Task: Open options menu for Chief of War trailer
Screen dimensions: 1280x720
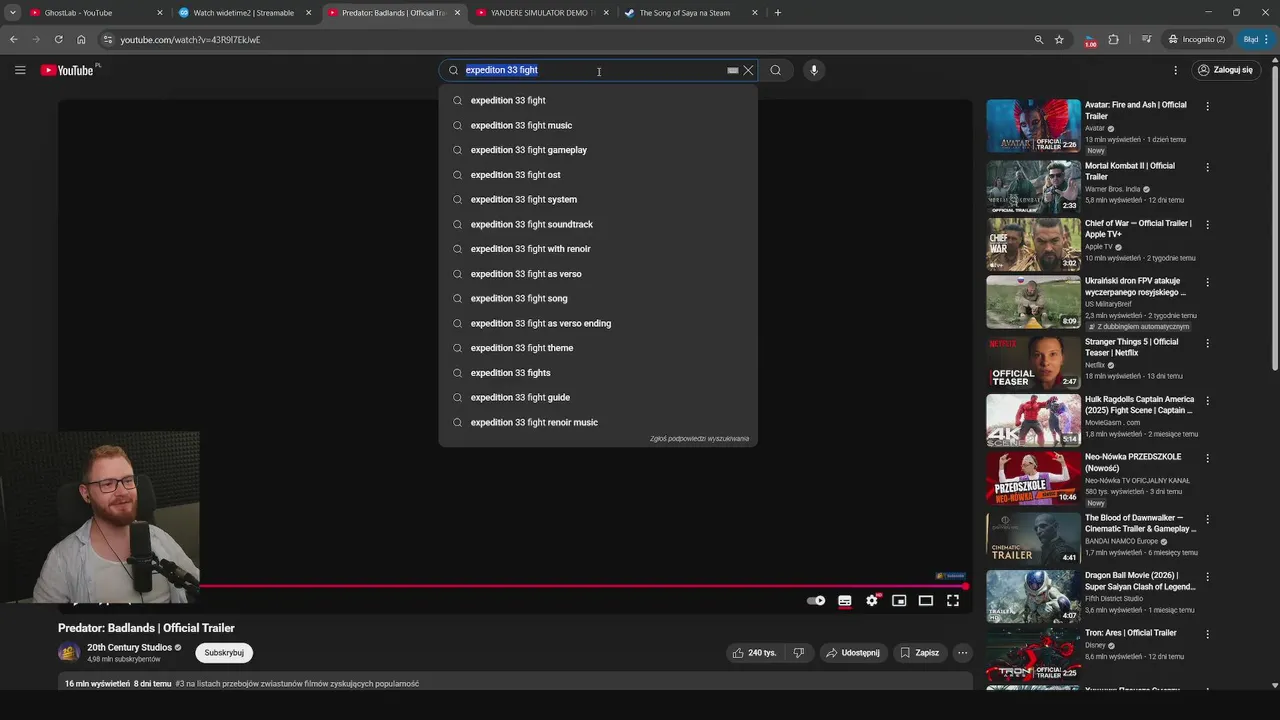Action: pos(1207,224)
